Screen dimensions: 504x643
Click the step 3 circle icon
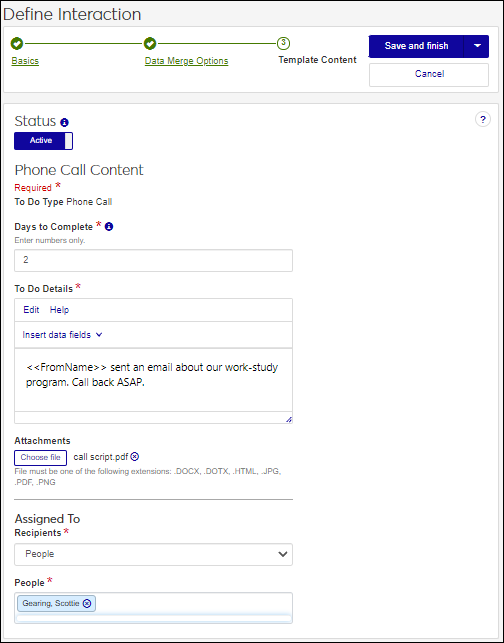pos(283,43)
